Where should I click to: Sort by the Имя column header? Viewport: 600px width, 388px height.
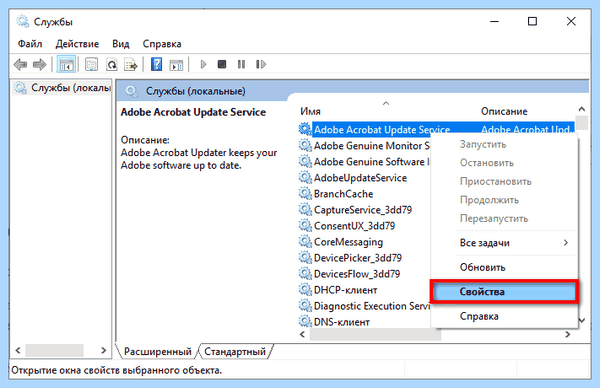click(x=310, y=111)
